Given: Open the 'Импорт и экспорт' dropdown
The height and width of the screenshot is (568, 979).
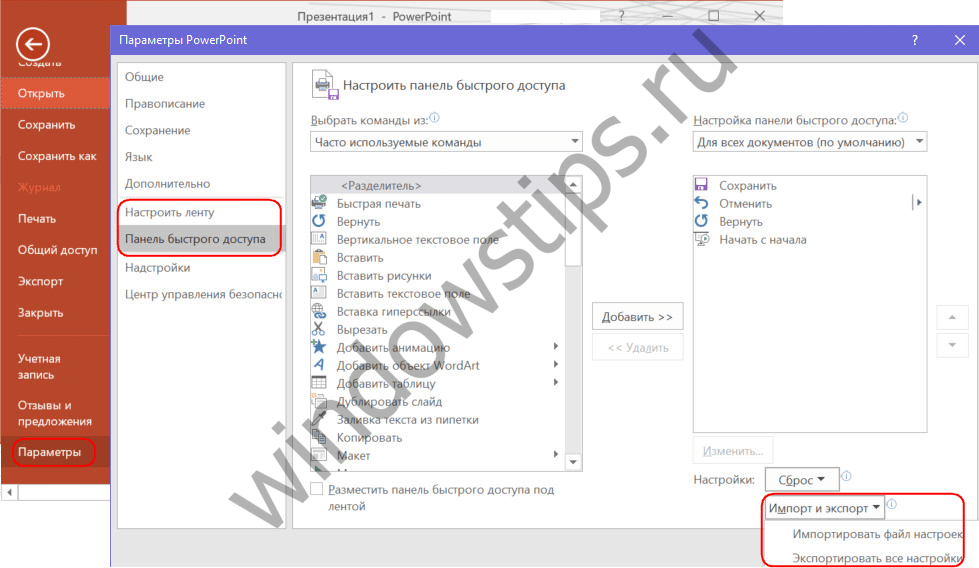Looking at the screenshot, I should click(x=824, y=508).
